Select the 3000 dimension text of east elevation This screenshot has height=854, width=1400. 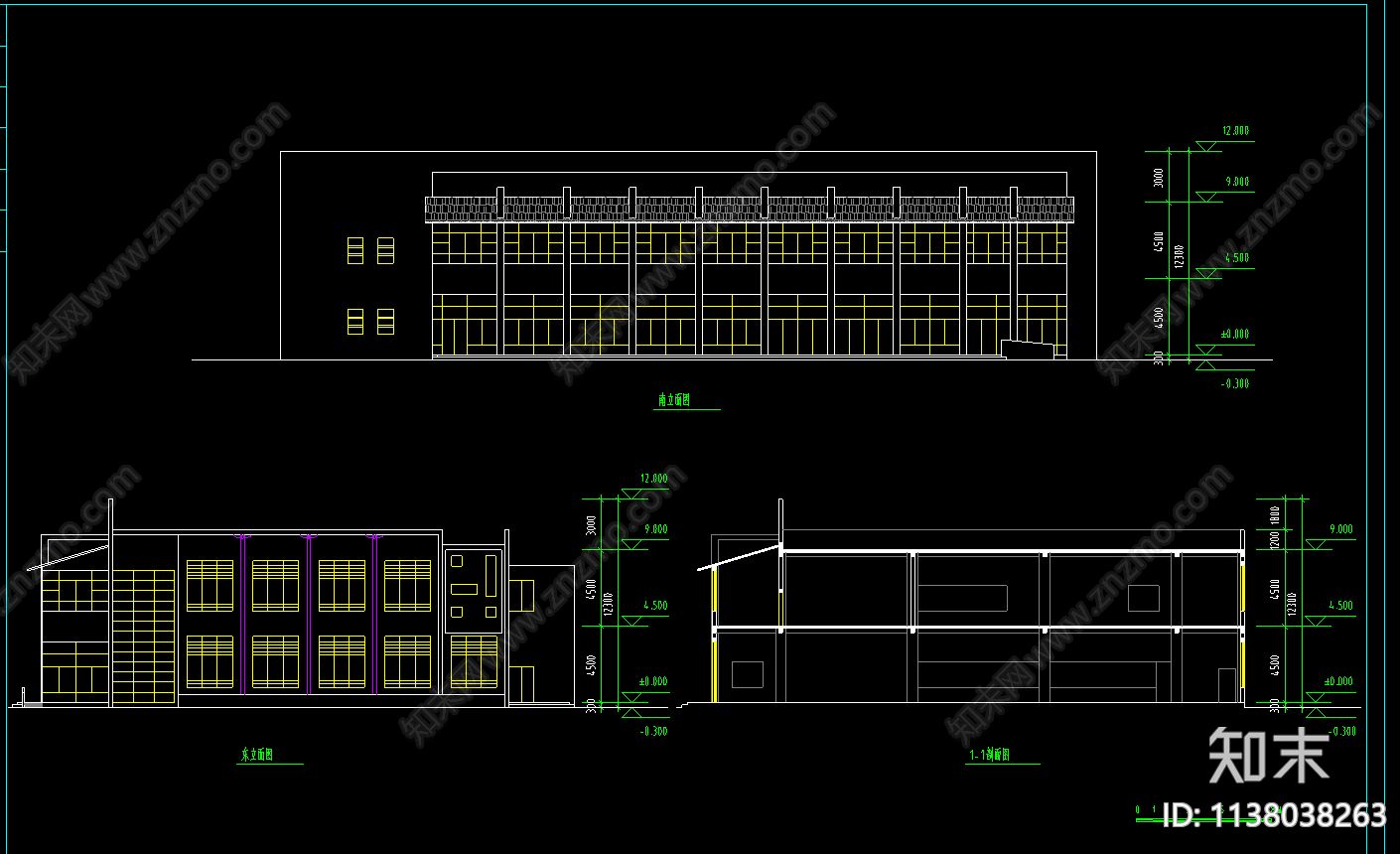pyautogui.click(x=592, y=524)
